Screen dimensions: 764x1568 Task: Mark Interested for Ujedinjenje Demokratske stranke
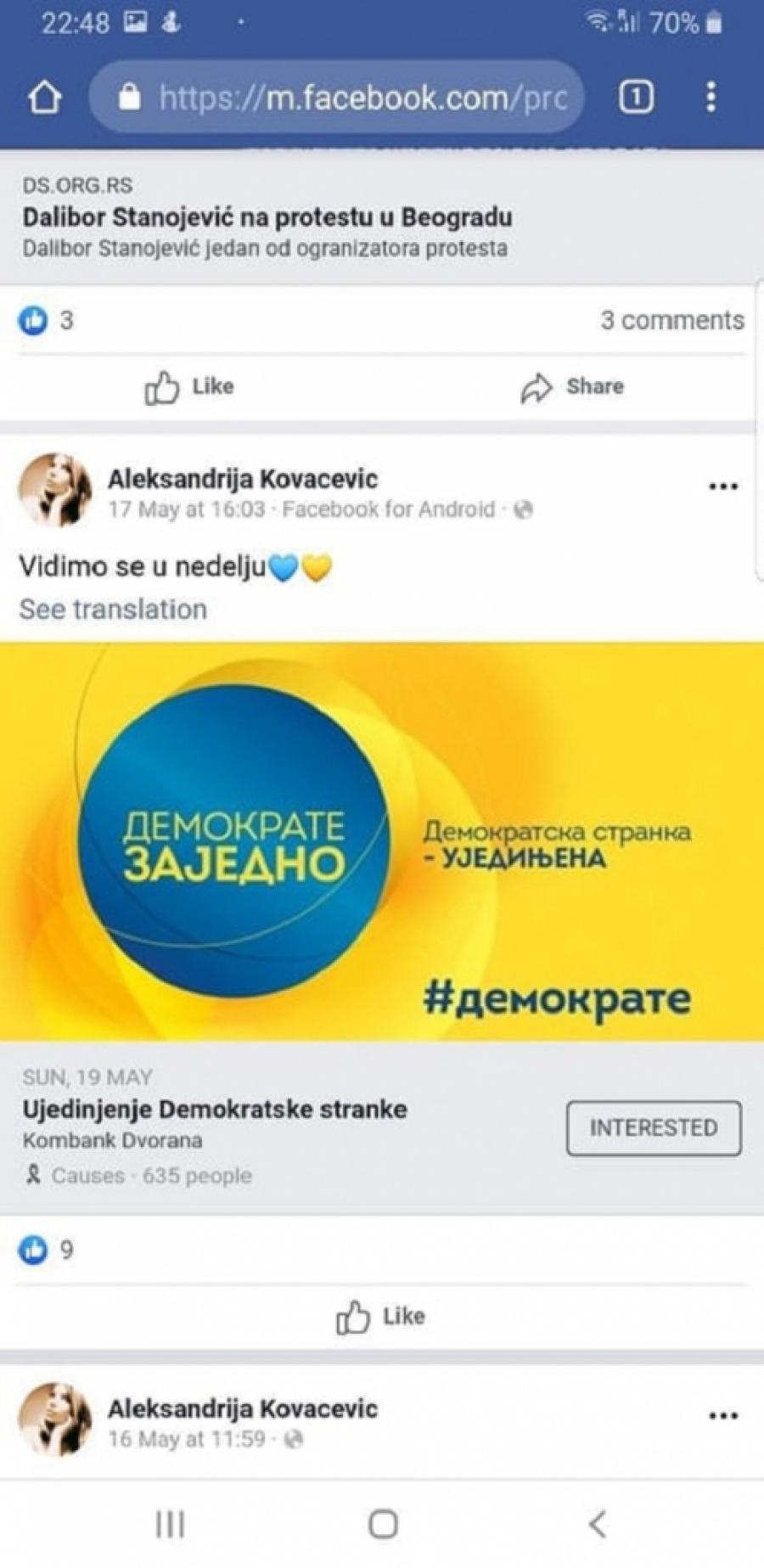coord(654,1128)
